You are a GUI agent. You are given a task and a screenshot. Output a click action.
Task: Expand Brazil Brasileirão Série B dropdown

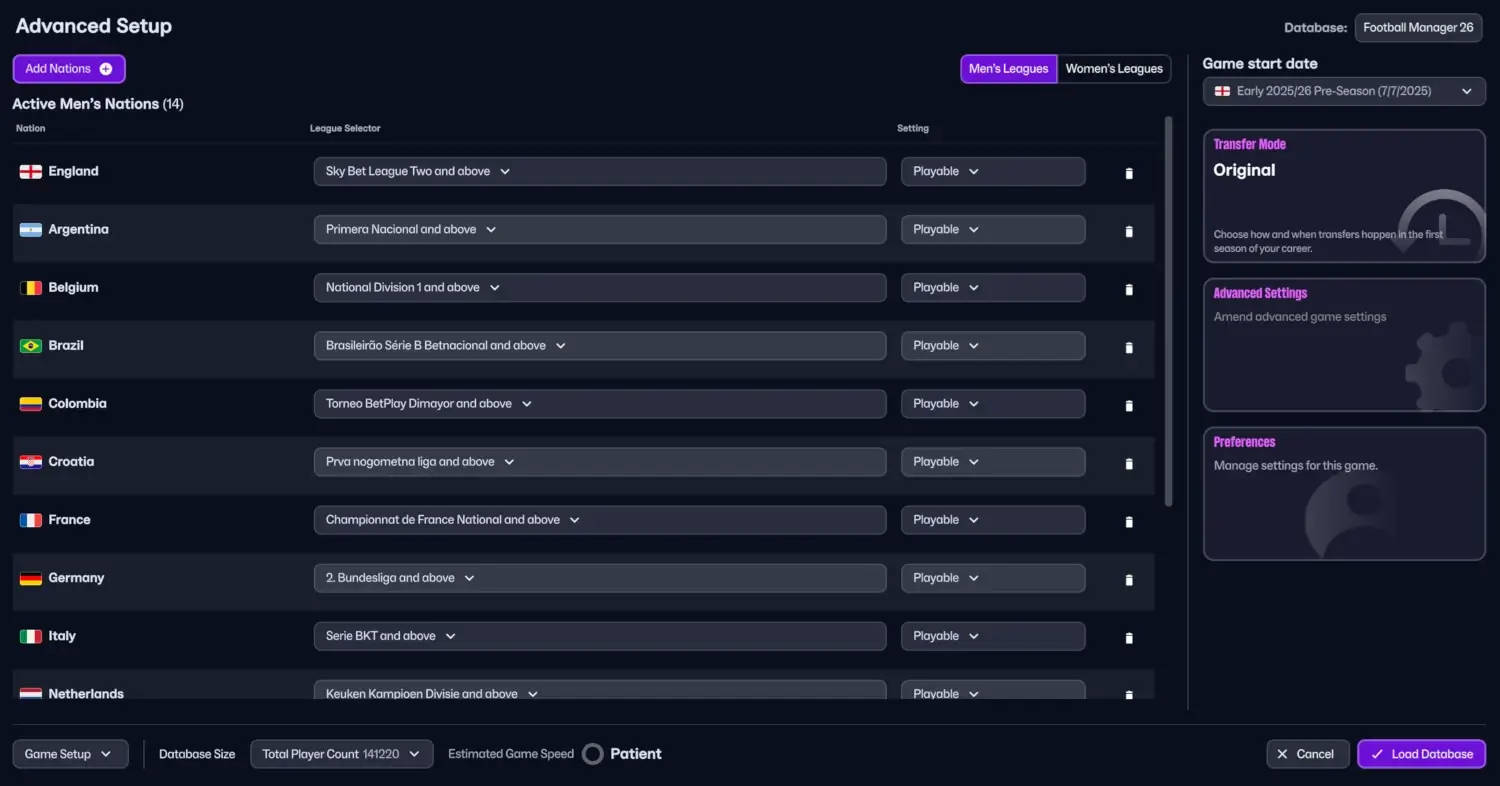point(600,345)
